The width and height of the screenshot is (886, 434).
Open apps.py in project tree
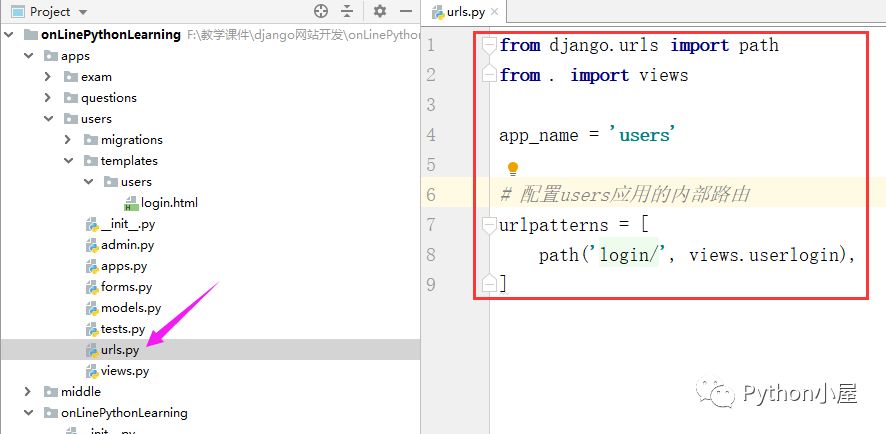coord(124,266)
